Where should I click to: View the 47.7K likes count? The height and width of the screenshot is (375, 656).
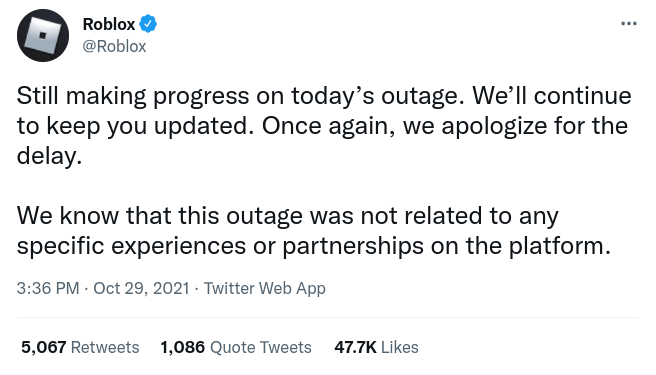tap(355, 347)
